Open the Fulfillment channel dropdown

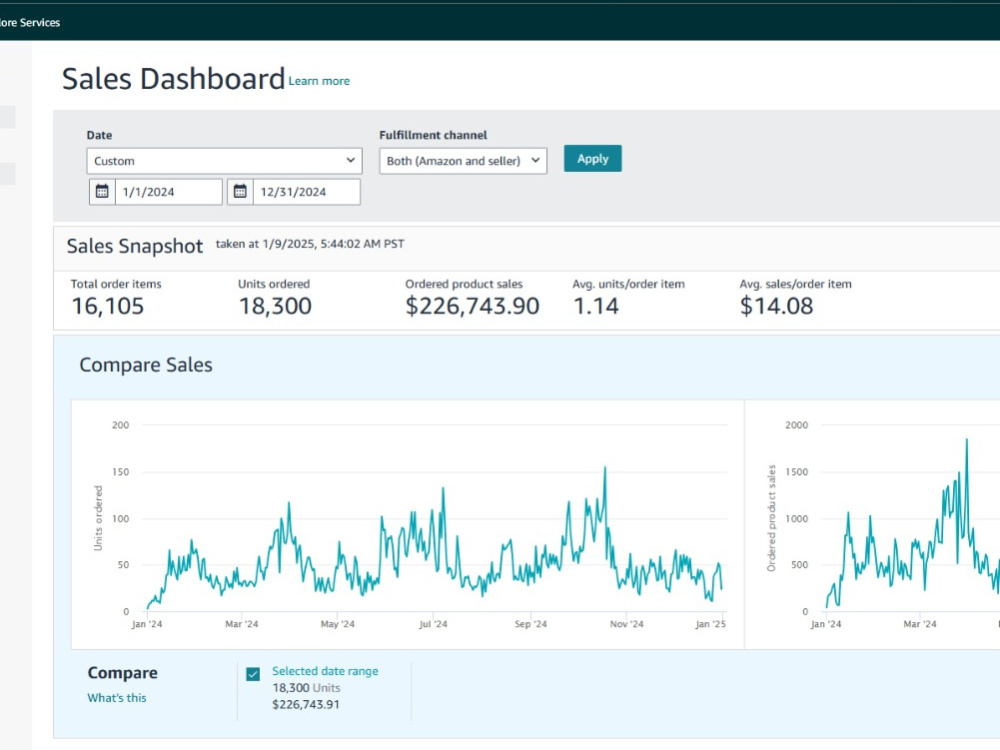coord(463,161)
